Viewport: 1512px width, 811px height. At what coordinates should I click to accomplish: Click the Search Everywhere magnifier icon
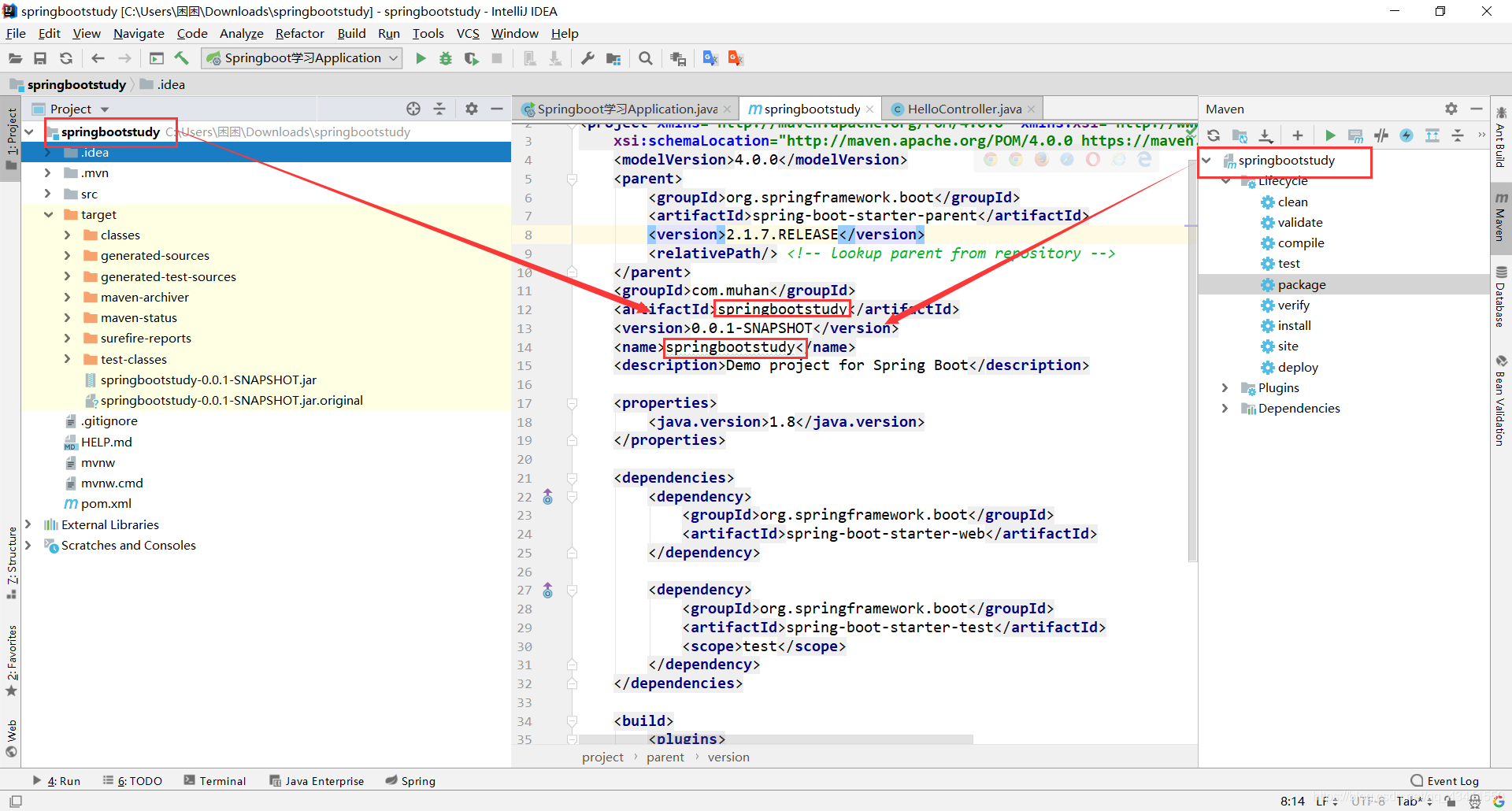[646, 58]
